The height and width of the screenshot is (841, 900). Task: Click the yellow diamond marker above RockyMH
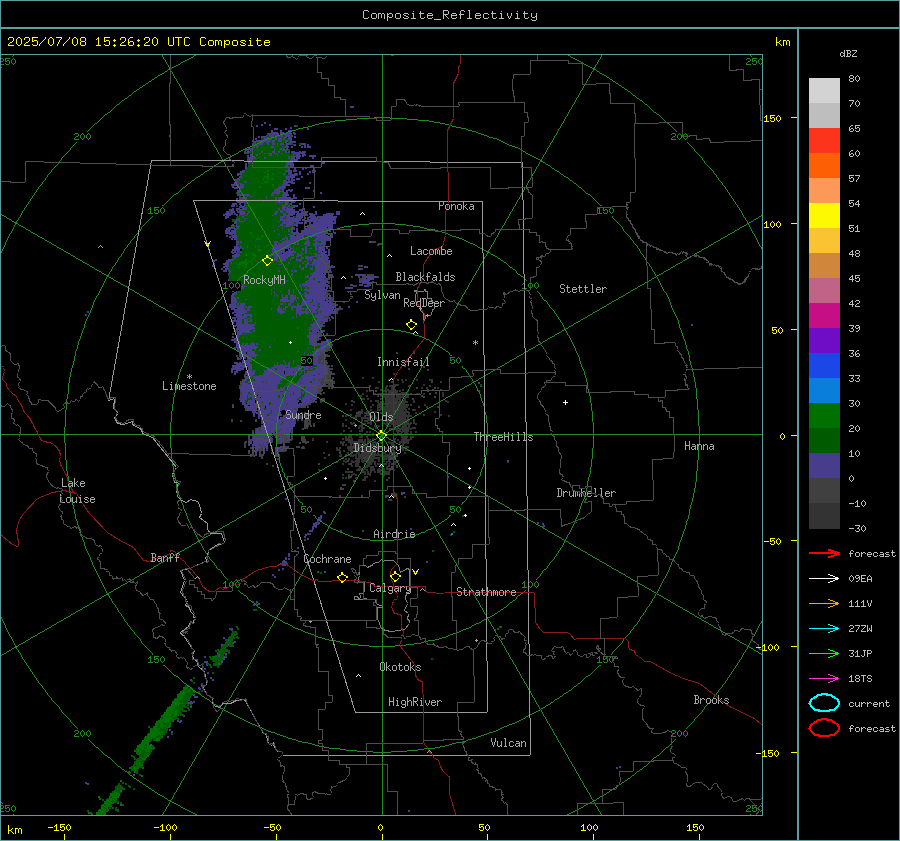[267, 261]
